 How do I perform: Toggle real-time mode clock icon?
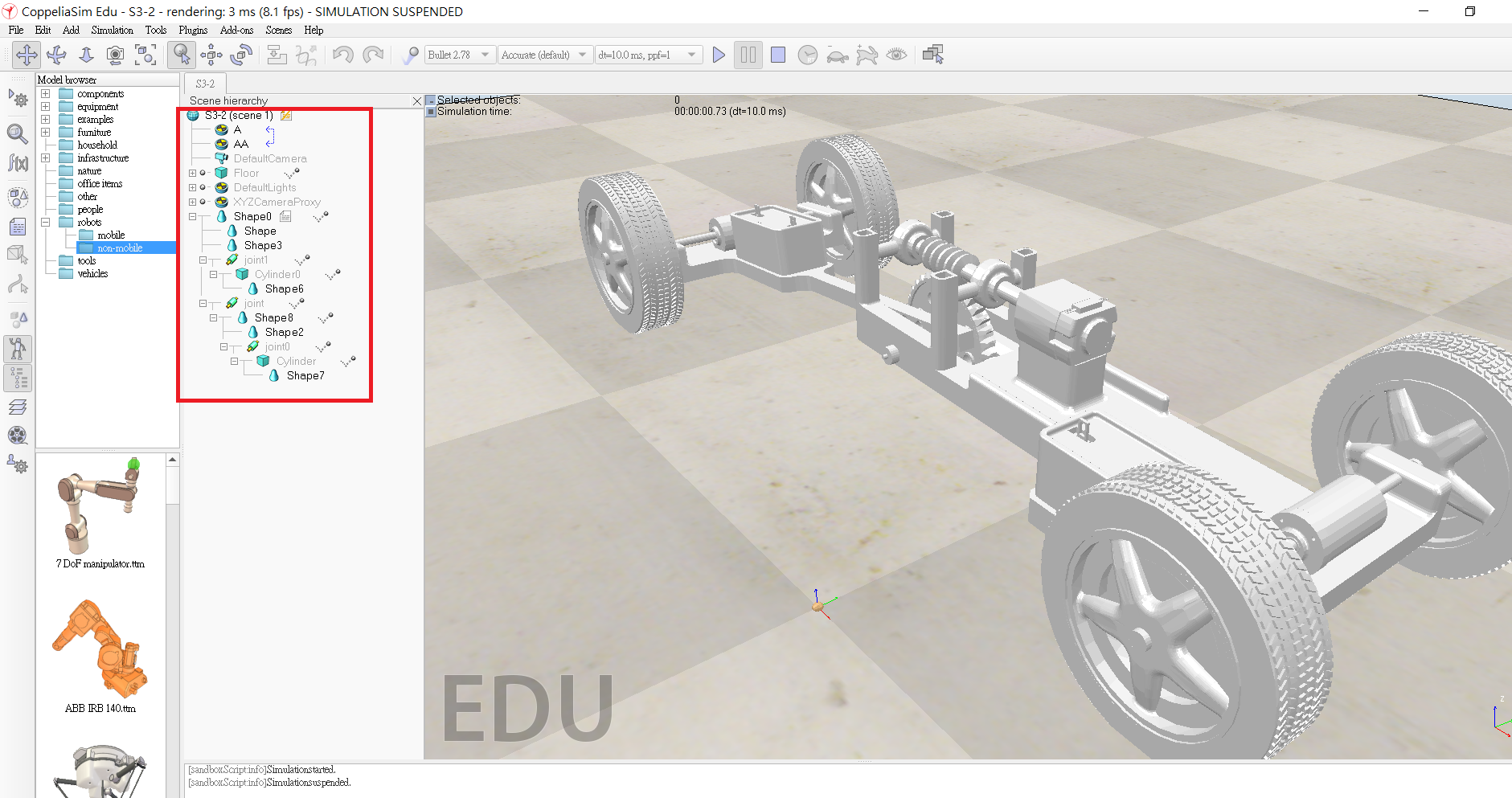click(808, 55)
